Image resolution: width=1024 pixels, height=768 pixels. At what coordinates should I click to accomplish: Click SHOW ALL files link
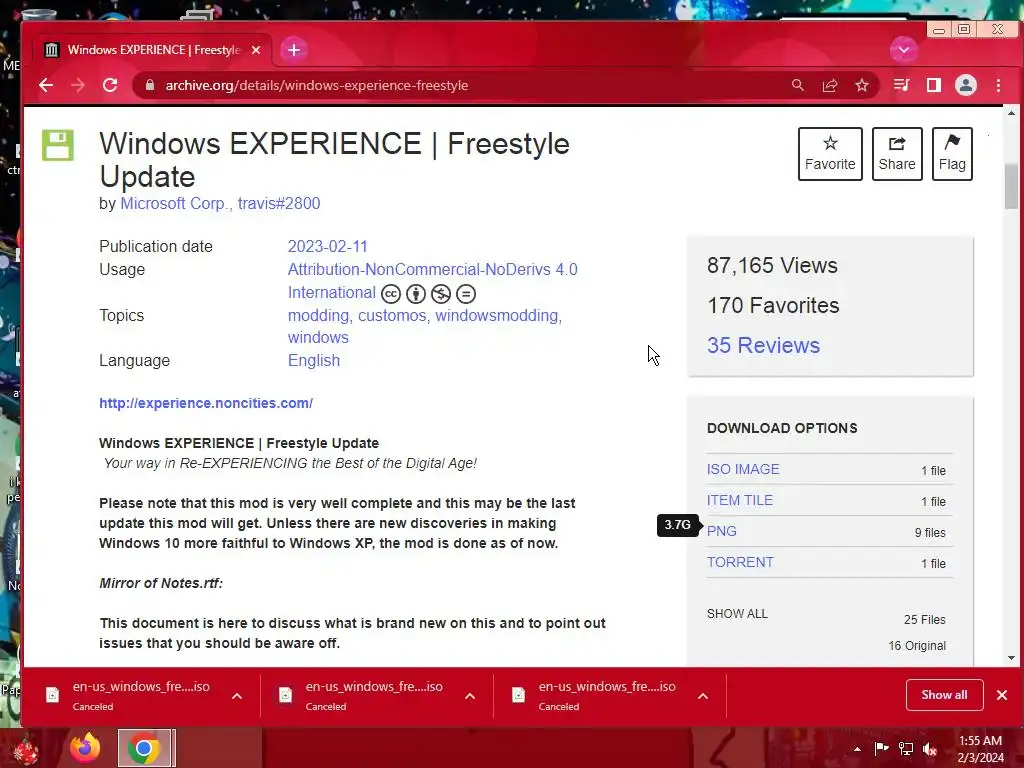tap(737, 614)
